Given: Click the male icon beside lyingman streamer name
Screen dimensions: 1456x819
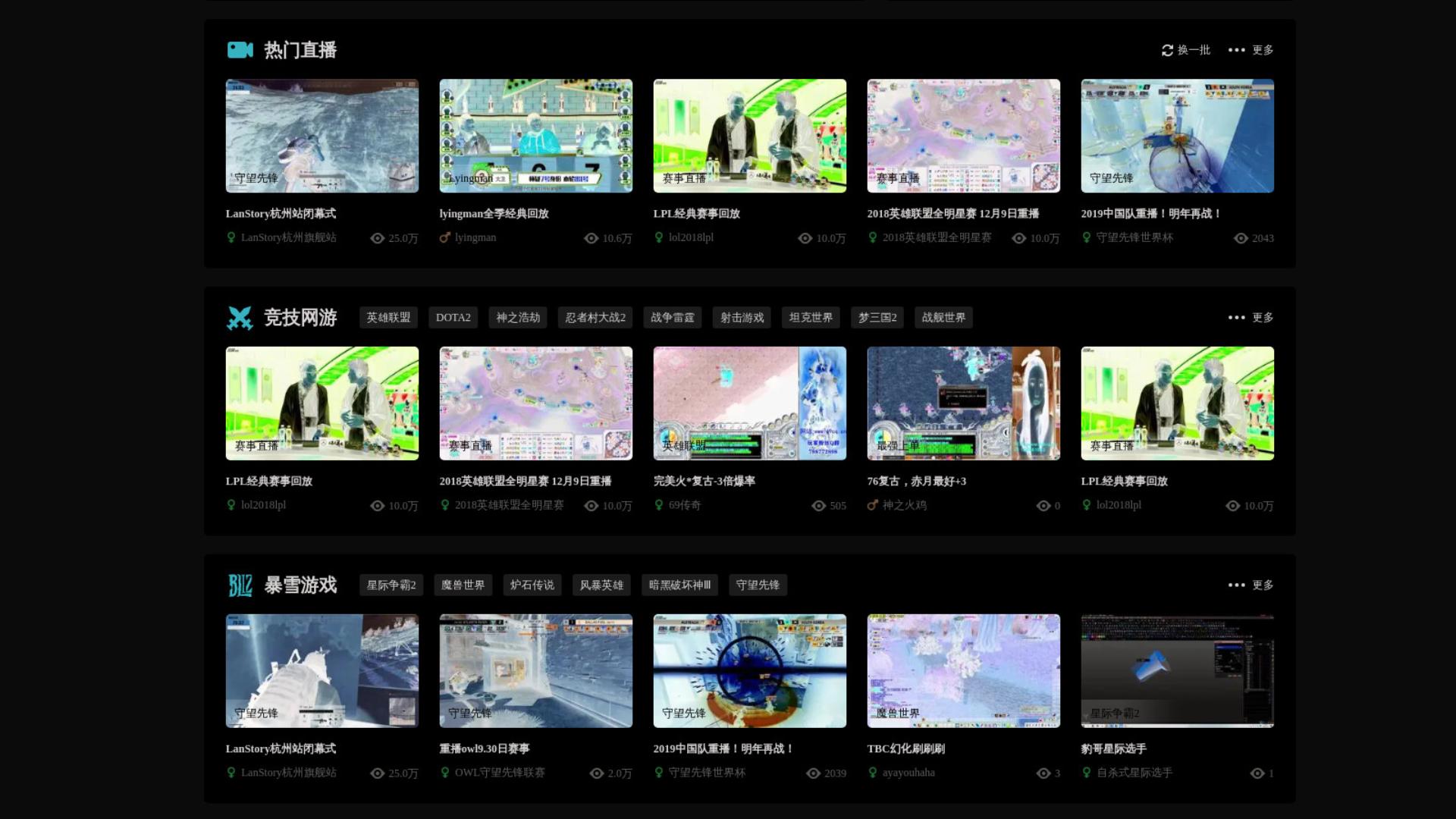Looking at the screenshot, I should 445,237.
